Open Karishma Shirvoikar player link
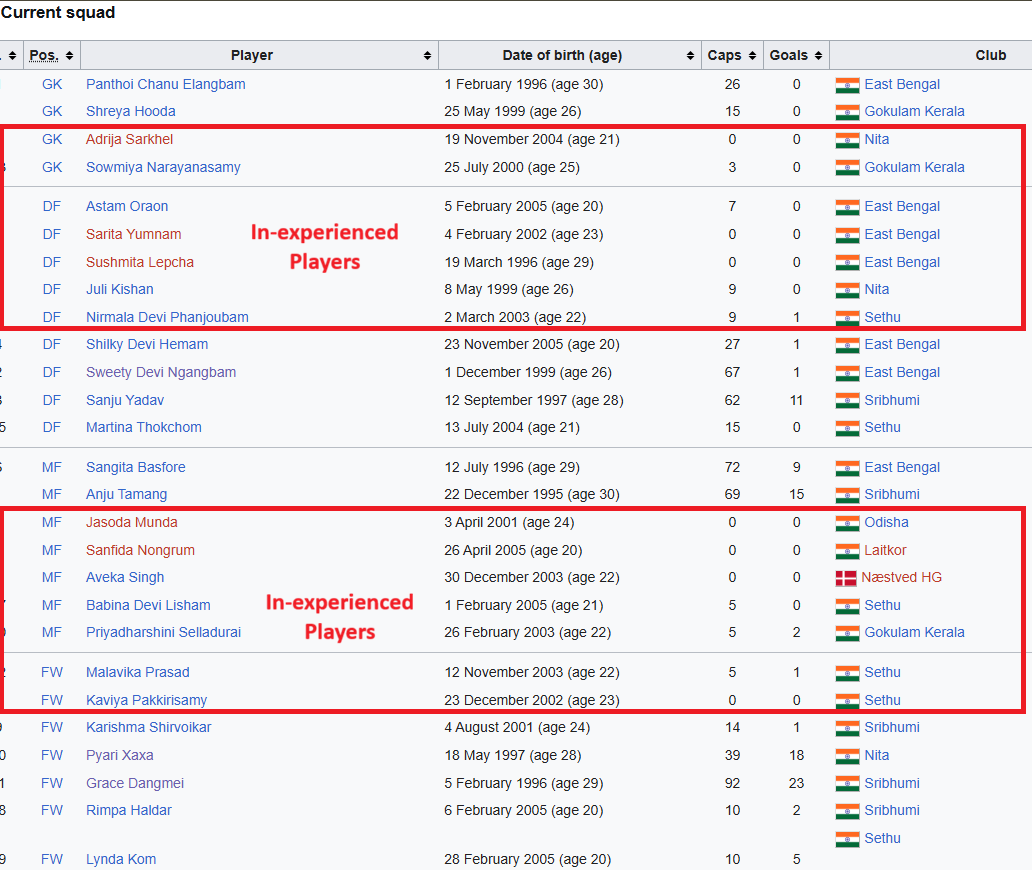The image size is (1032, 870). pos(149,727)
